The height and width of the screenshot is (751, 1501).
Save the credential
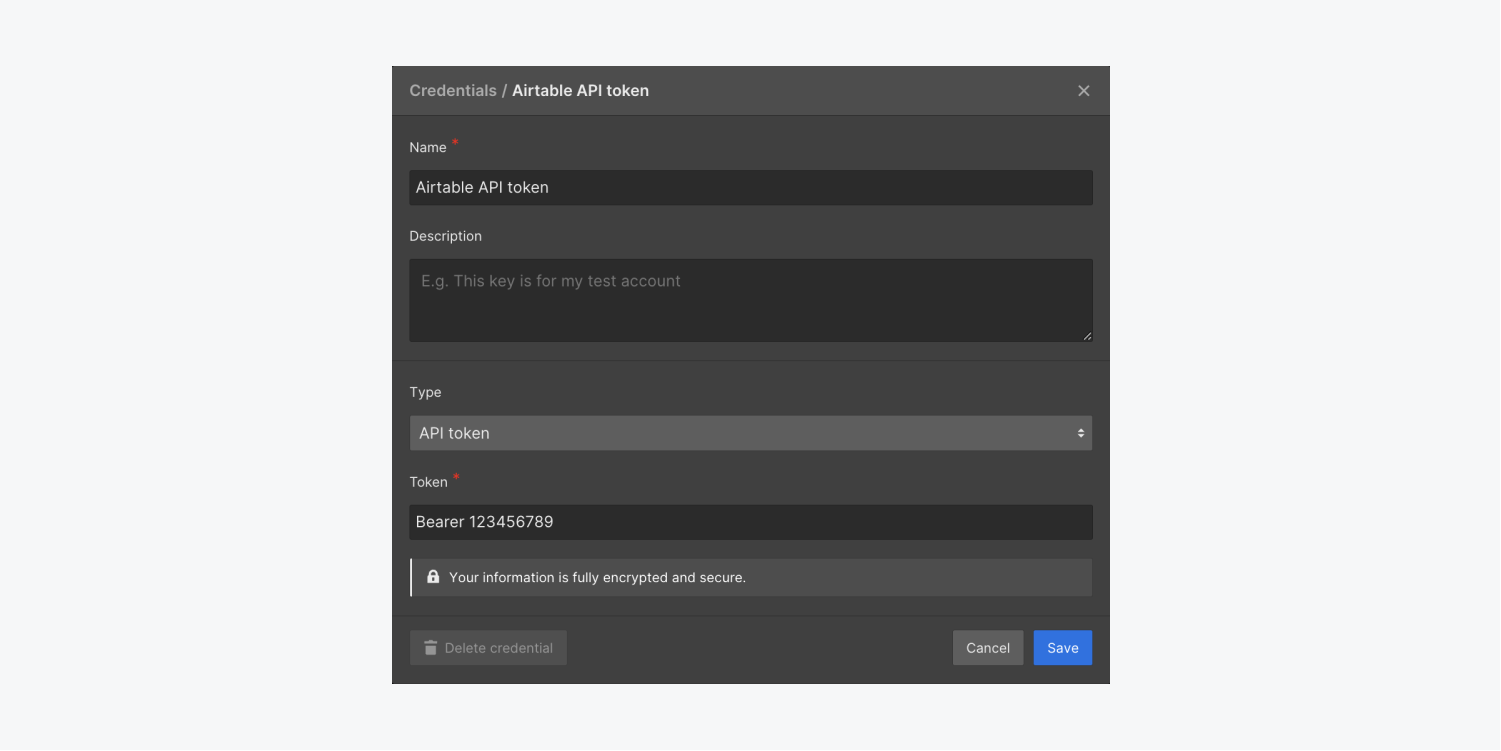pos(1063,648)
